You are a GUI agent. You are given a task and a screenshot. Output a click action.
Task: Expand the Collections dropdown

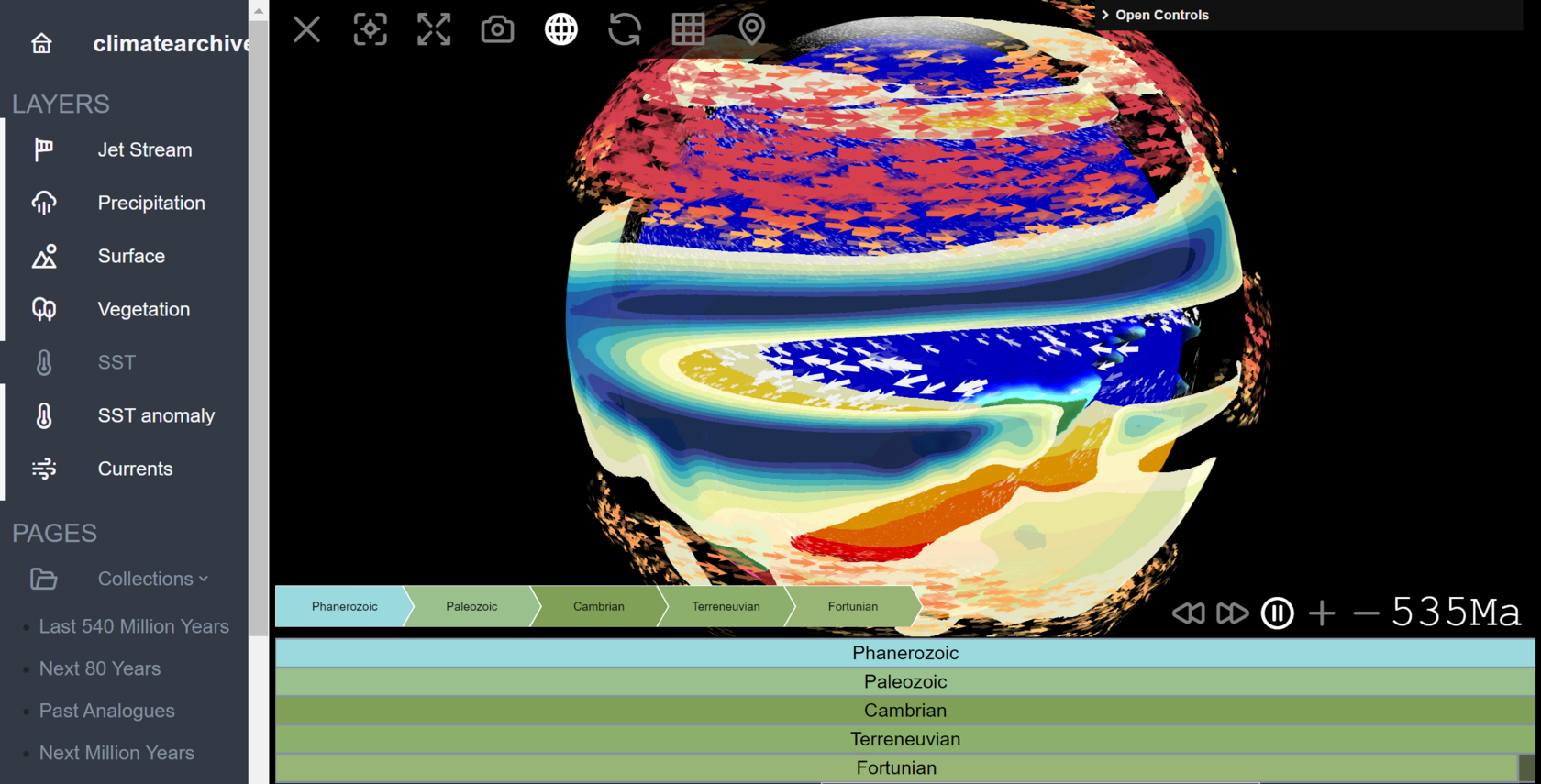click(x=152, y=579)
